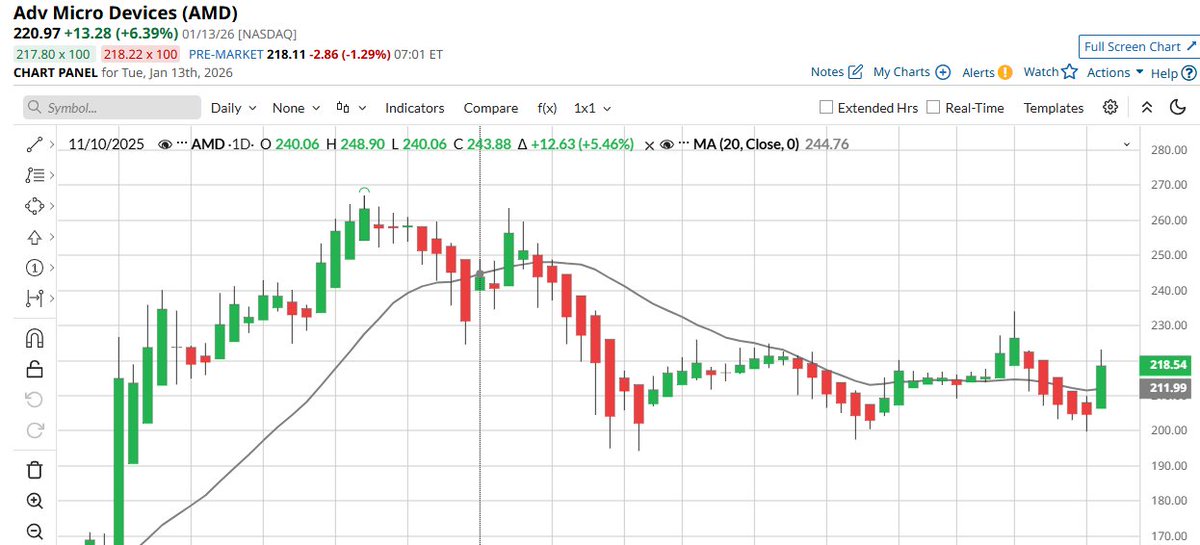
Task: Select the numbered circle marker tool
Action: pyautogui.click(x=34, y=268)
